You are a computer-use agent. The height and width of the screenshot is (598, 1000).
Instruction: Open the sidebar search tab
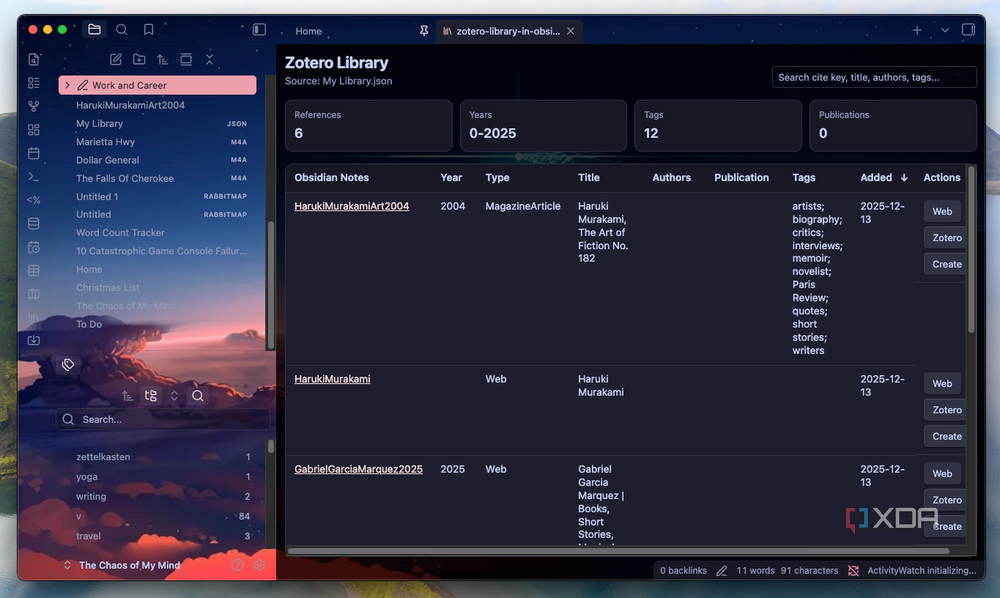121,29
